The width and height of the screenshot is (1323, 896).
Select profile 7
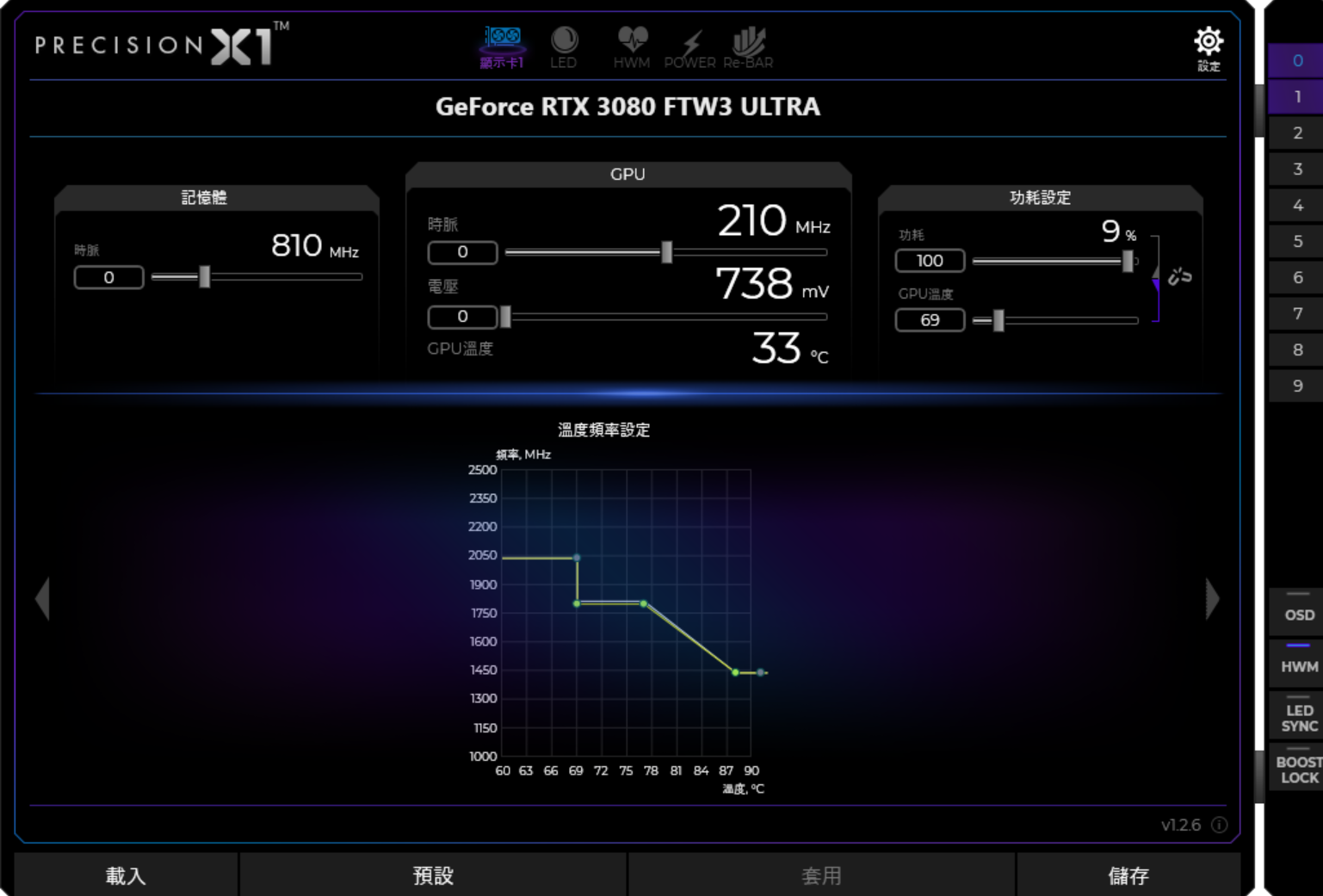[1297, 313]
